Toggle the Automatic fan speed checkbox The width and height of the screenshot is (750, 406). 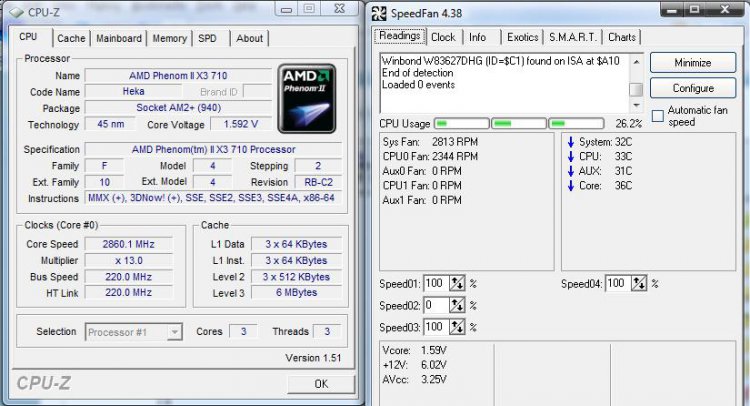(658, 116)
